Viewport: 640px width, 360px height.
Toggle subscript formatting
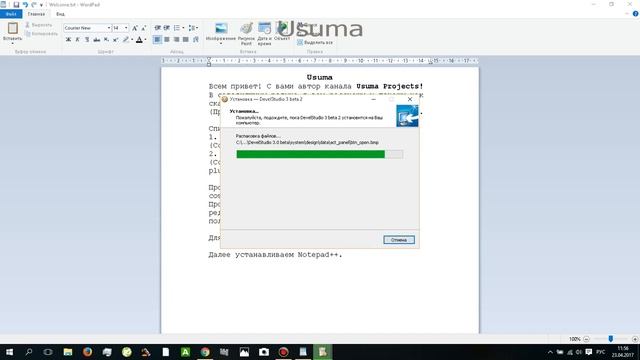106,40
